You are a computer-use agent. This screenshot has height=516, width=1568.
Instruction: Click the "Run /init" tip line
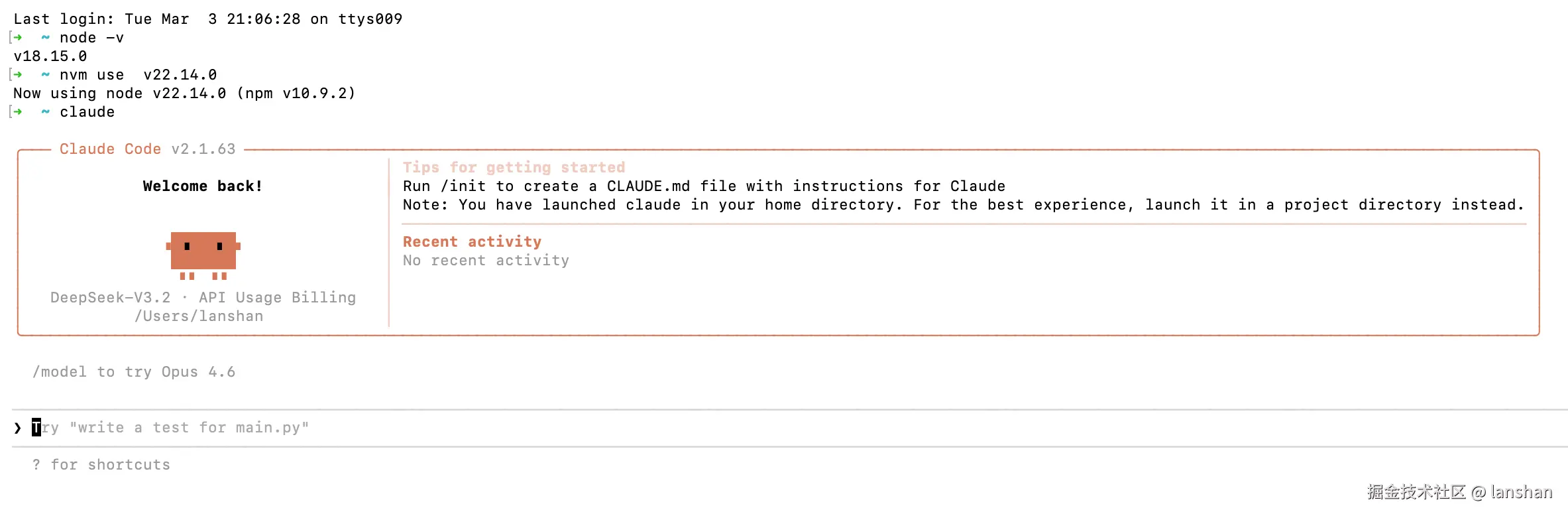click(x=704, y=186)
